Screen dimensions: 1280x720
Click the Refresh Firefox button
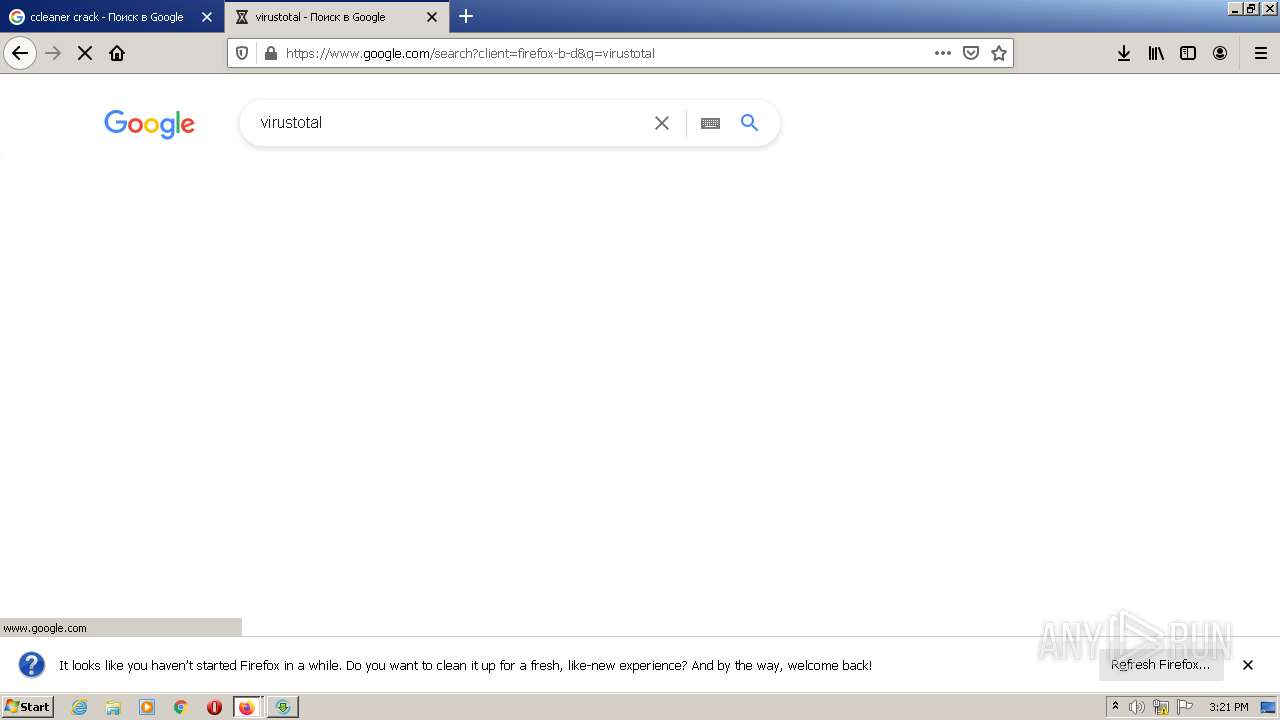1161,665
